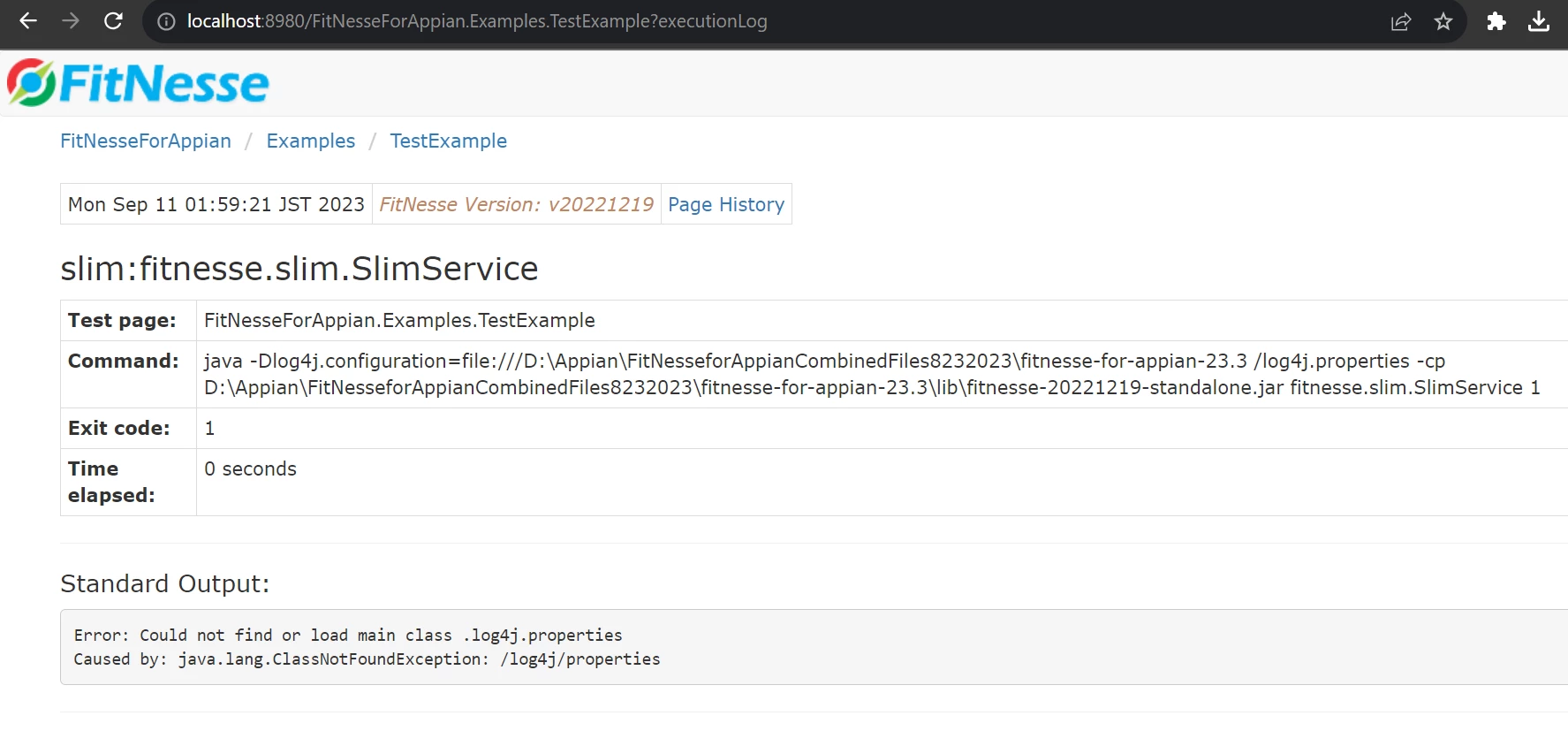The height and width of the screenshot is (731, 1568).
Task: Reload the page with the refresh icon
Action: (113, 21)
